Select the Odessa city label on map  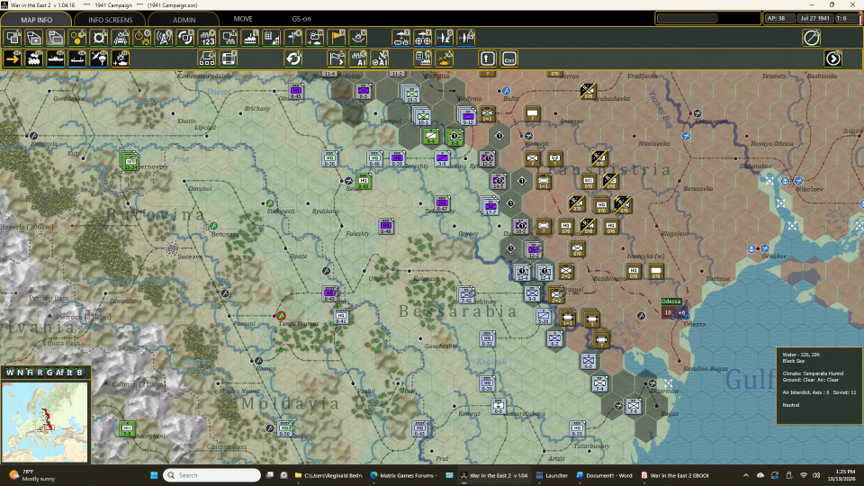671,301
